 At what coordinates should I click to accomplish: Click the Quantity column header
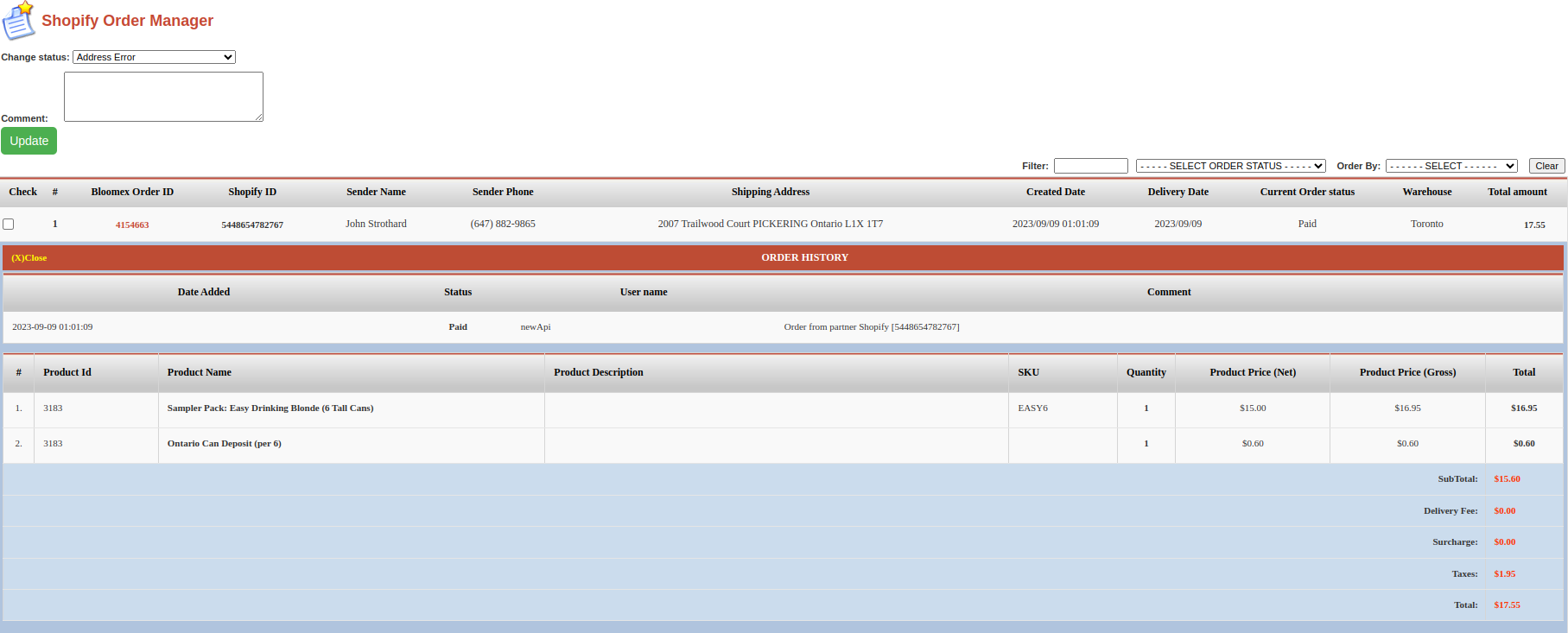pyautogui.click(x=1146, y=372)
